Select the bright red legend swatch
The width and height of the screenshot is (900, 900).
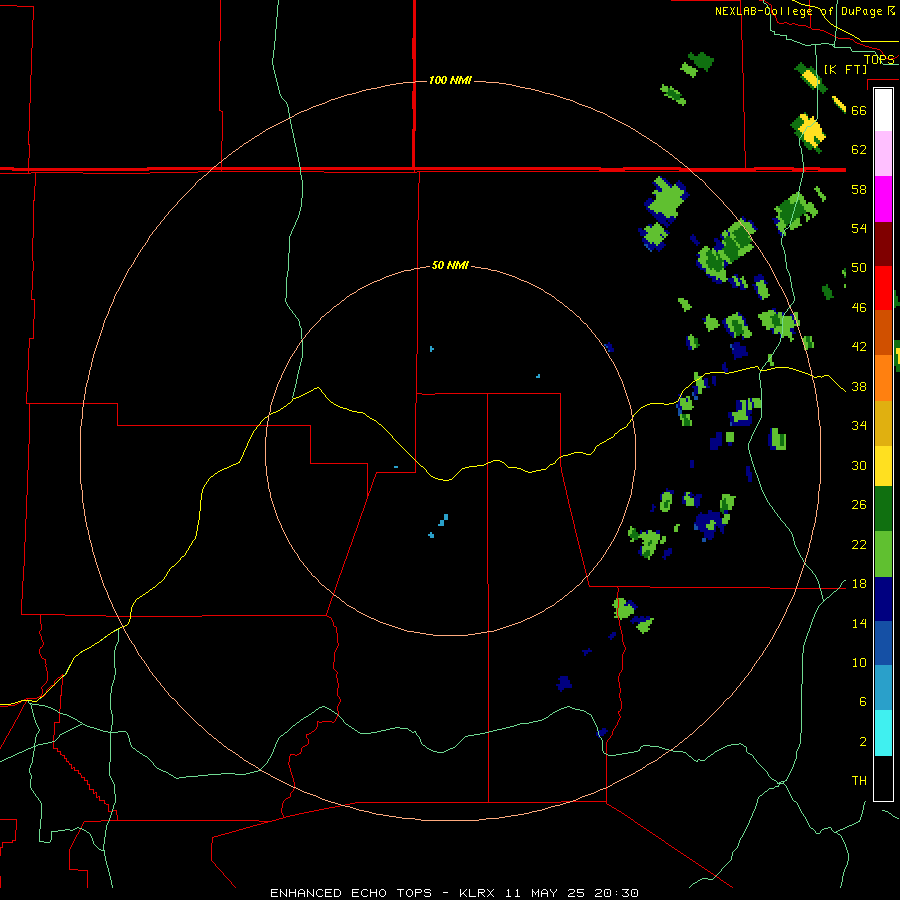tap(883, 288)
